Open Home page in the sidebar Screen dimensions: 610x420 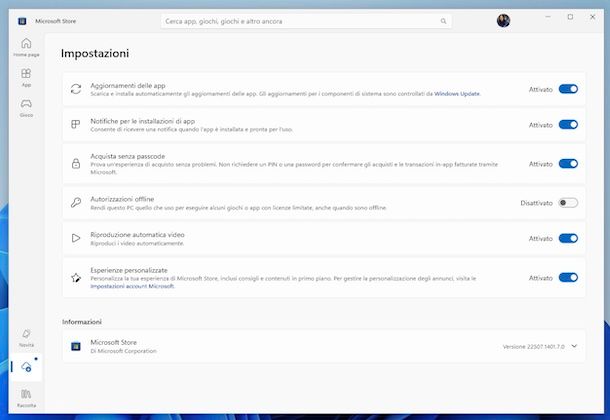point(26,46)
